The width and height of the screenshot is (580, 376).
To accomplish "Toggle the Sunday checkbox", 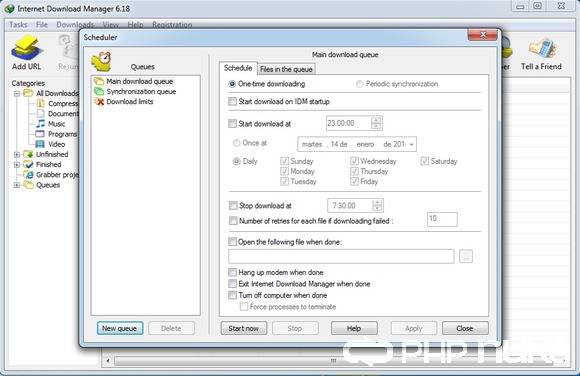I will (284, 161).
